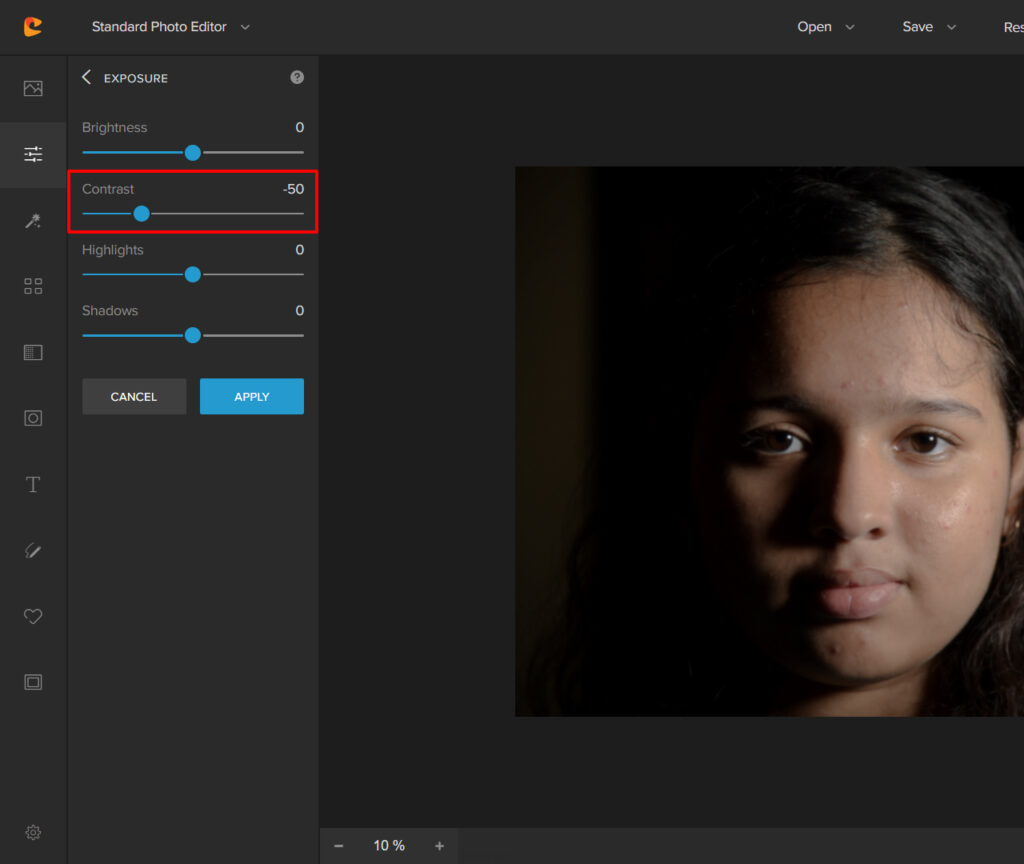Image resolution: width=1024 pixels, height=864 pixels.
Task: Click the APPLY button
Action: [251, 396]
